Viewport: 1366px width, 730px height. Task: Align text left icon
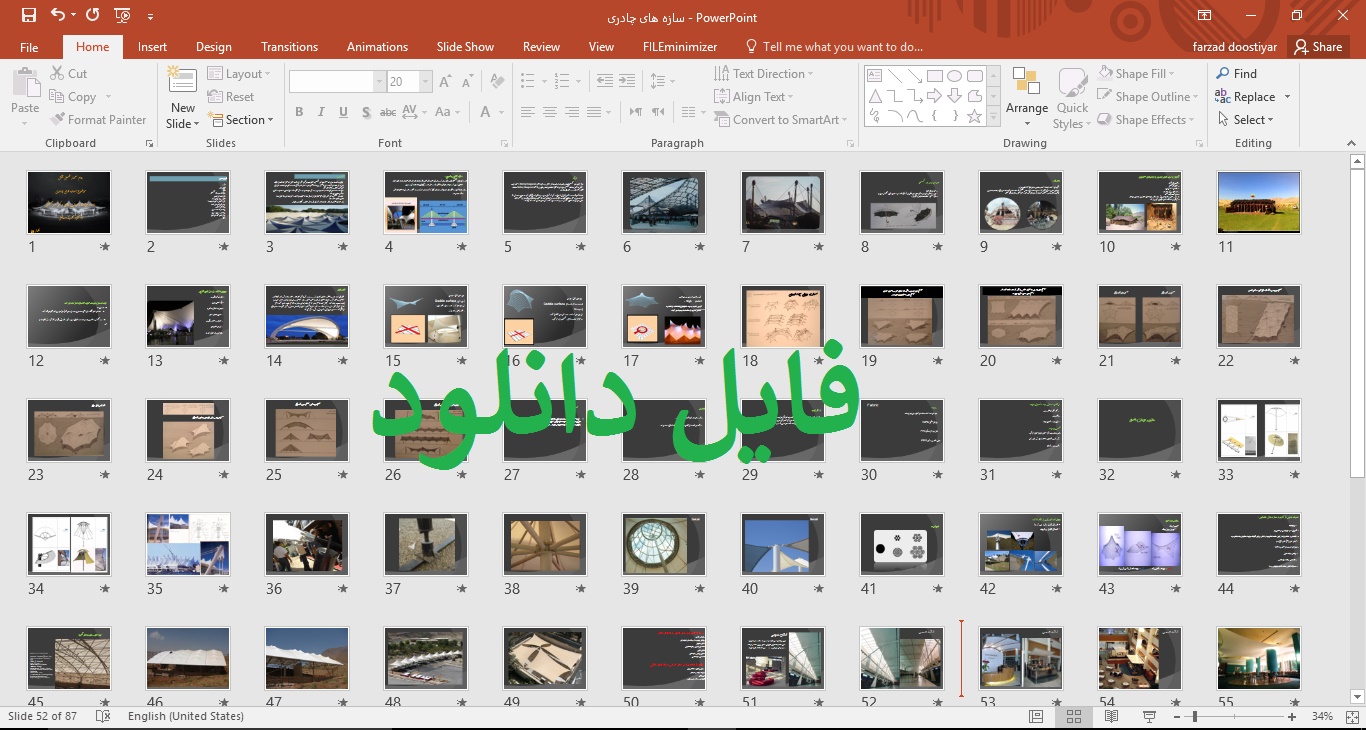pyautogui.click(x=528, y=112)
